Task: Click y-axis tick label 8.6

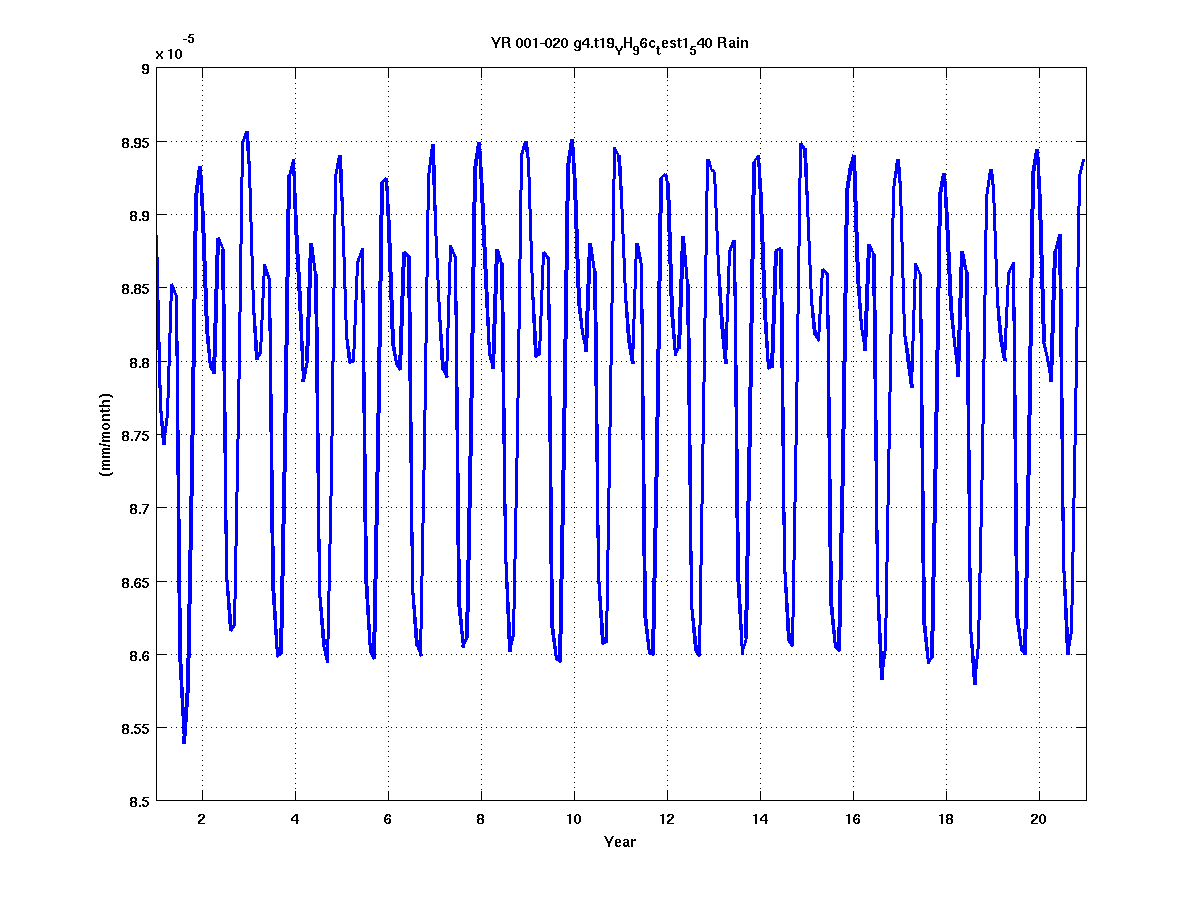Action: point(139,655)
